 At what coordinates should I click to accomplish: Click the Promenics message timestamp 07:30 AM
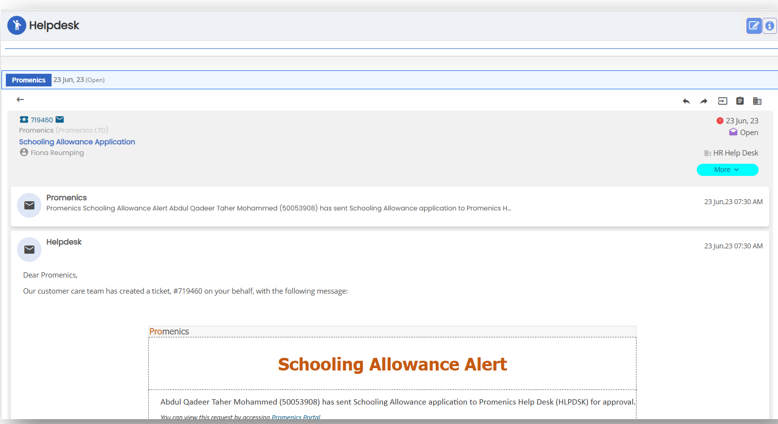coord(733,202)
